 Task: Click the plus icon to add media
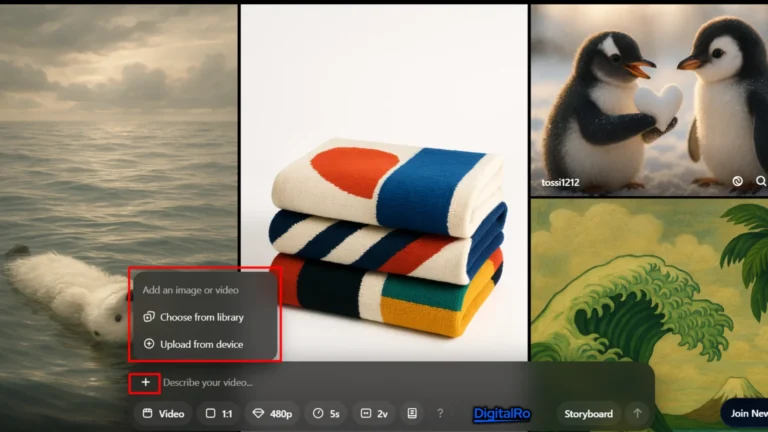(x=145, y=382)
